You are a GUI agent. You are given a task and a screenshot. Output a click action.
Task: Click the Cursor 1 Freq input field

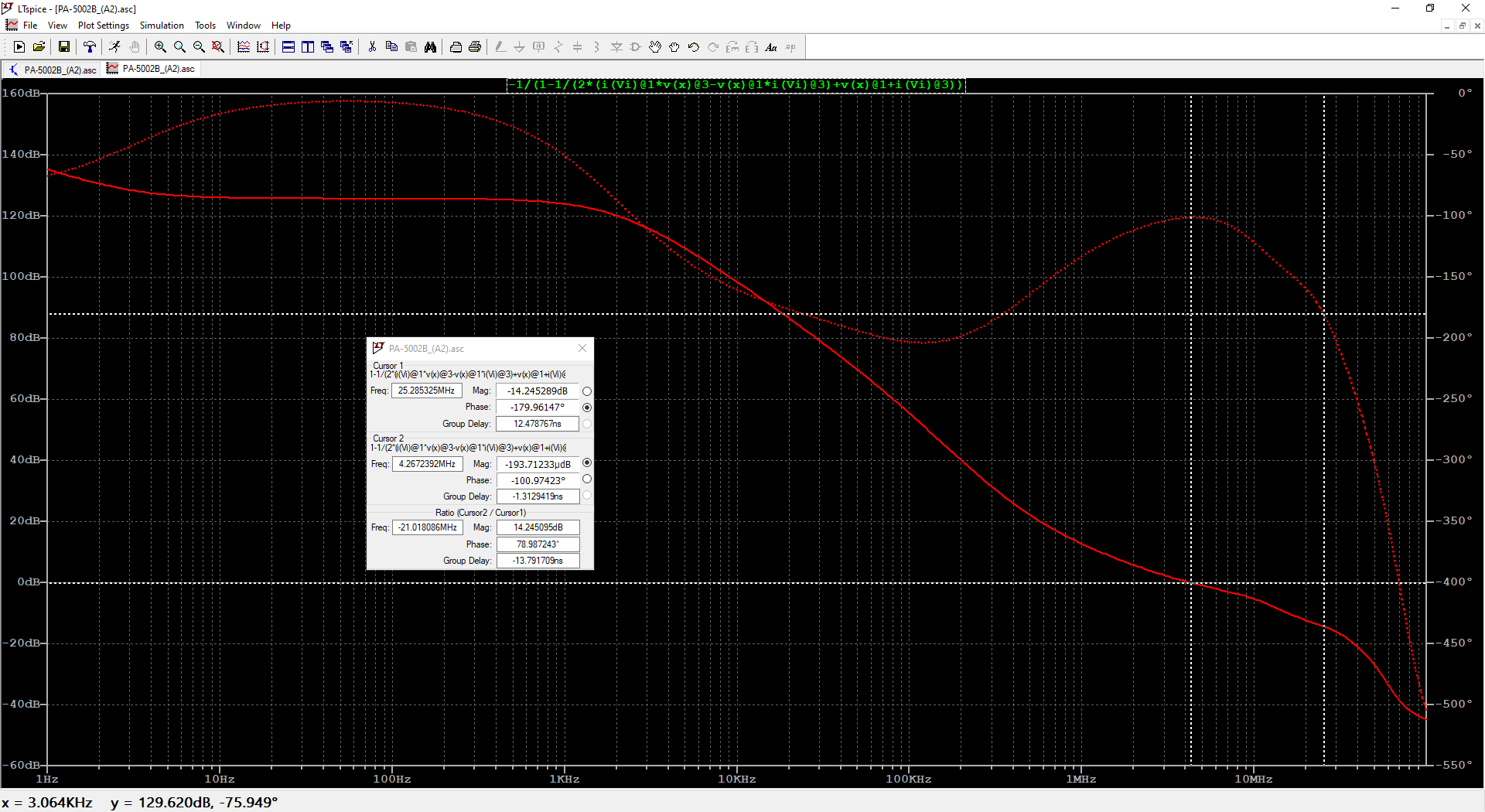click(x=426, y=391)
